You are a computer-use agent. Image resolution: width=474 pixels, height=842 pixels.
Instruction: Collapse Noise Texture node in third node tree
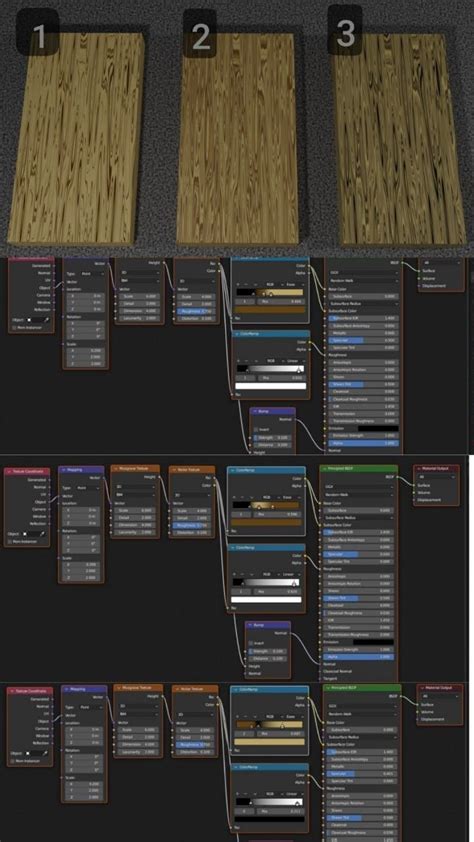[x=178, y=688]
